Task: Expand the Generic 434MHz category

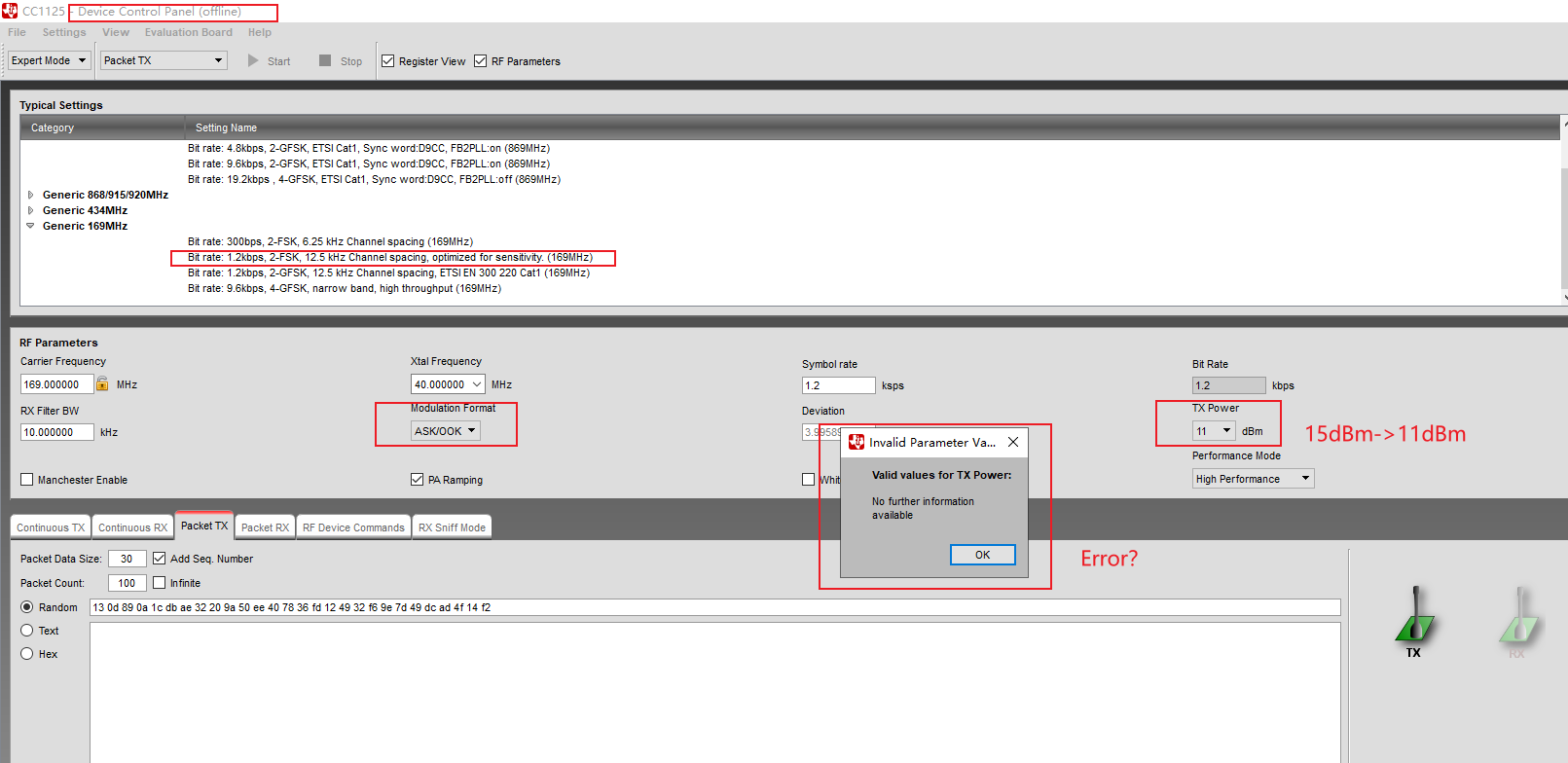Action: 31,210
